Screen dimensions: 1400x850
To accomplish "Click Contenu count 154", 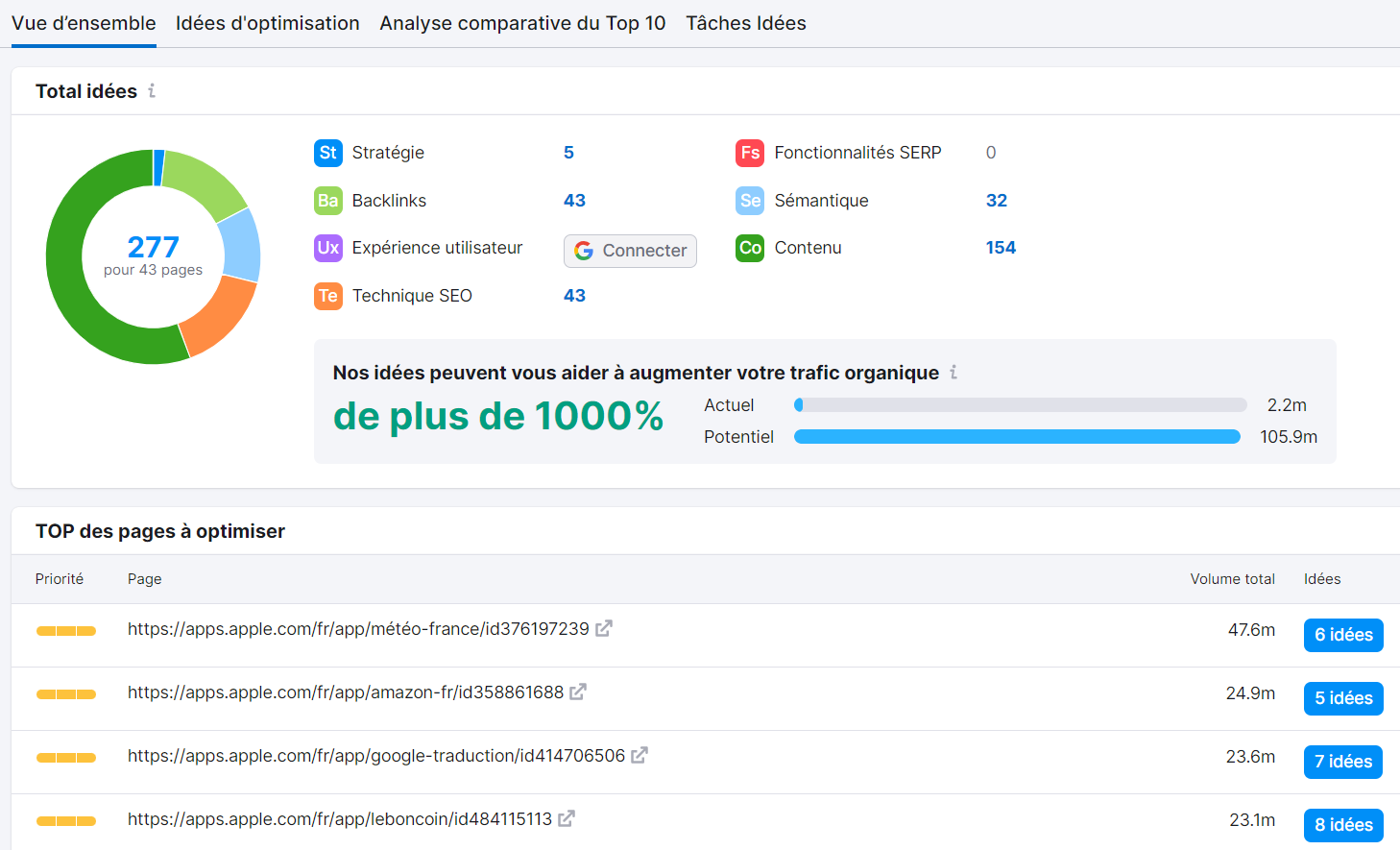I will click(x=1001, y=248).
